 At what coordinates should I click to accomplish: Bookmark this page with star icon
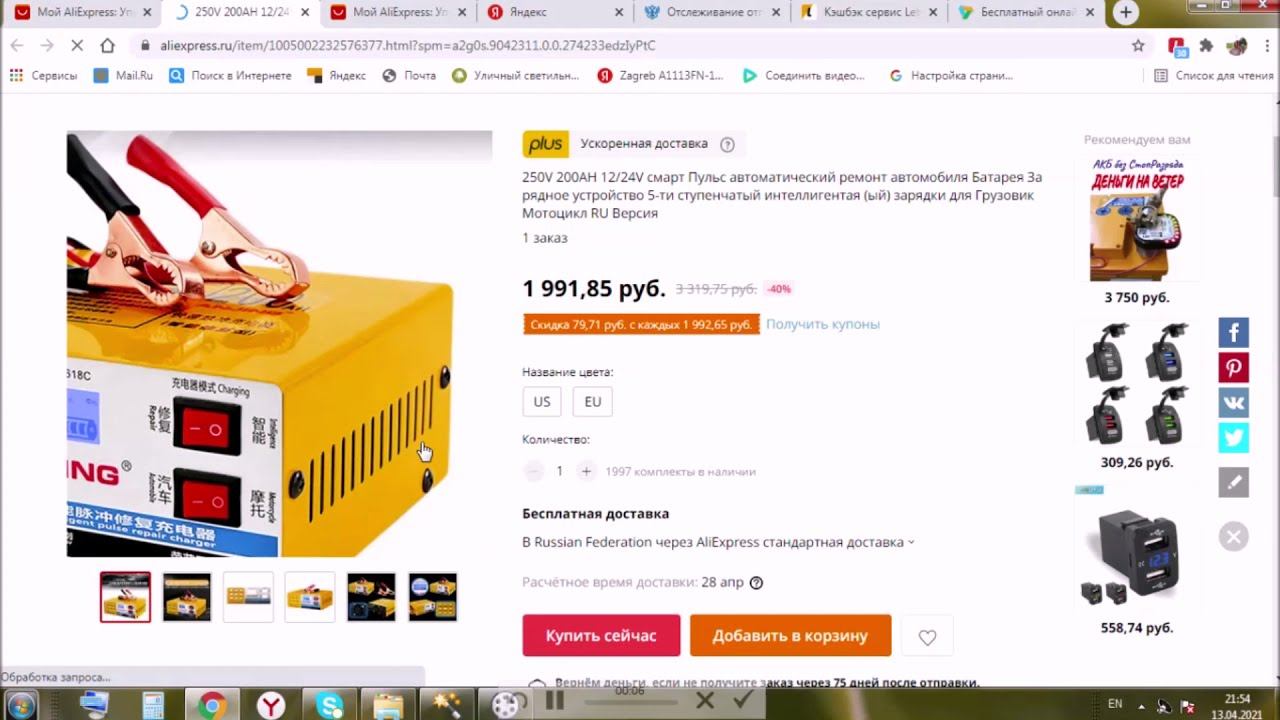pyautogui.click(x=1138, y=45)
